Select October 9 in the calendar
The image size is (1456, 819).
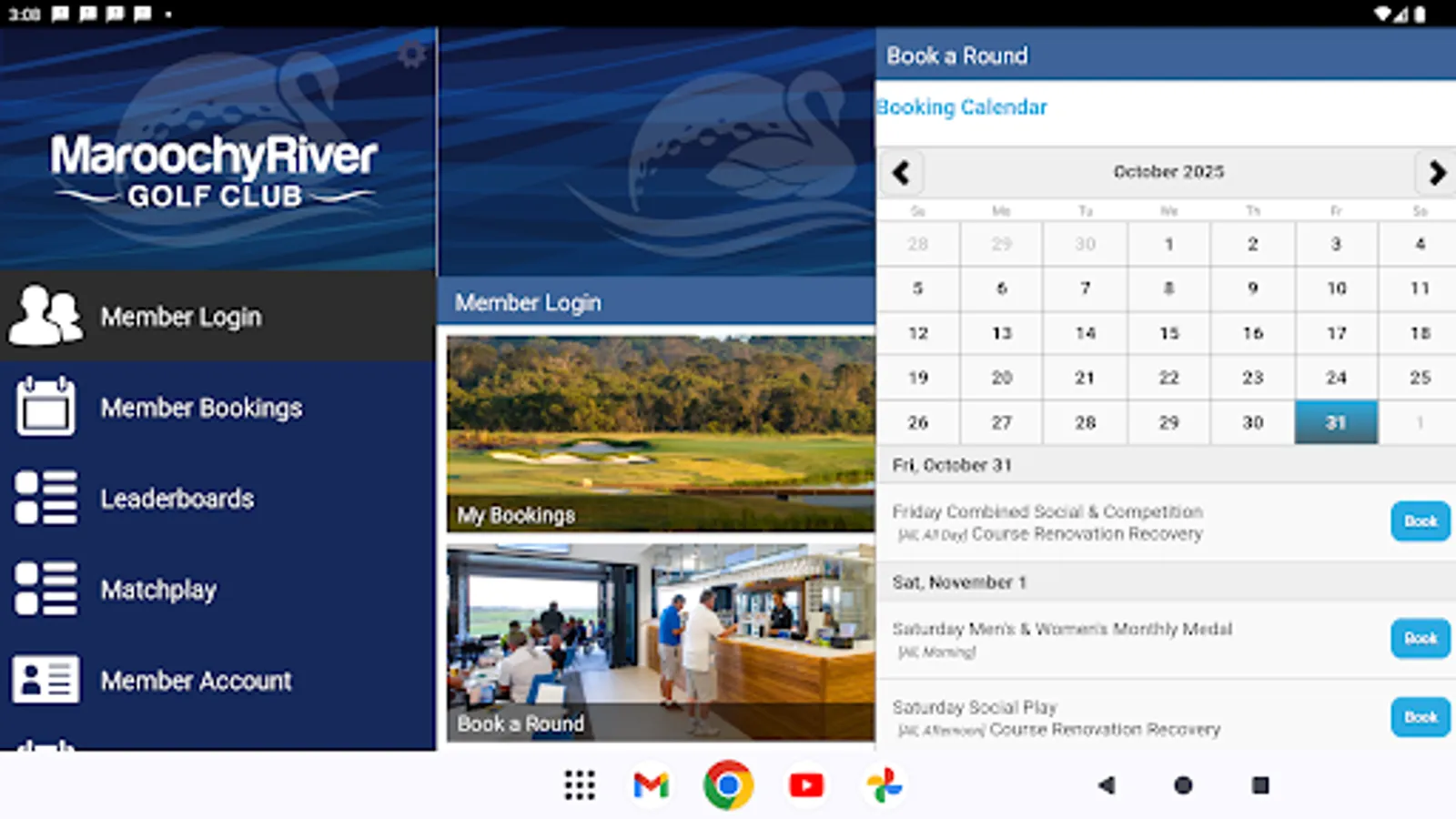(1252, 288)
